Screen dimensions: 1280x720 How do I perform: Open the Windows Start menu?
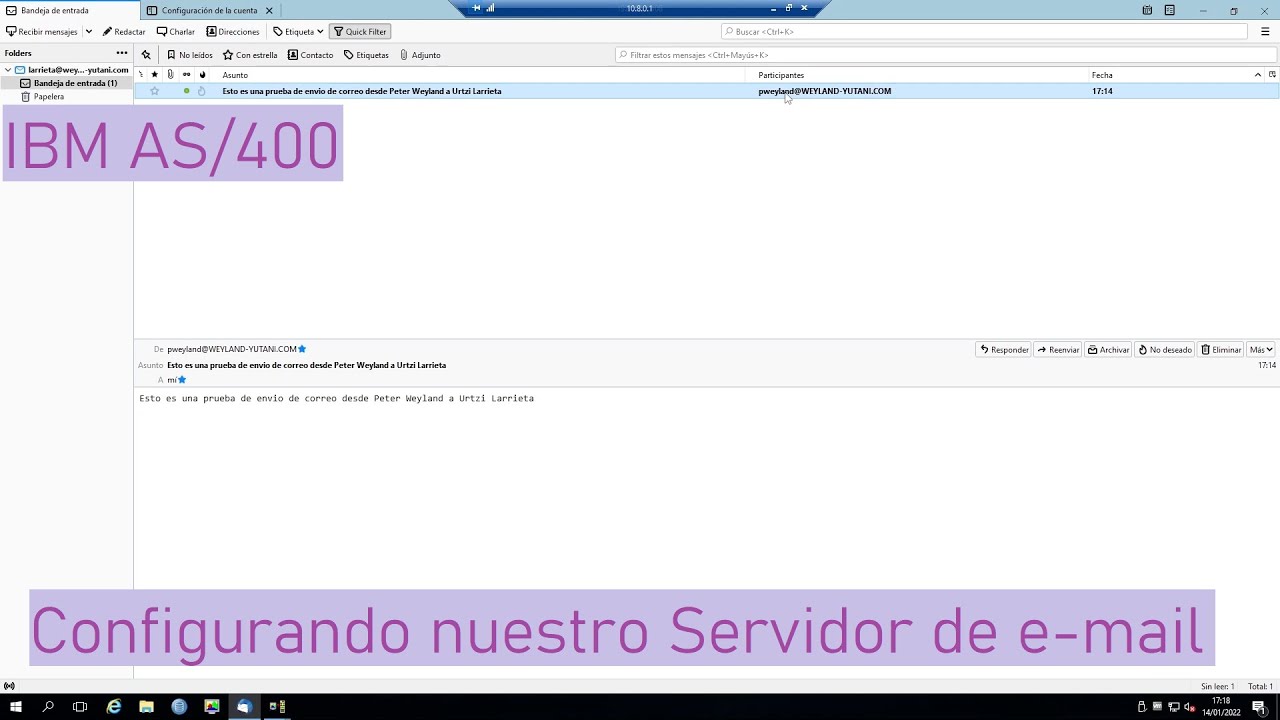click(16, 707)
